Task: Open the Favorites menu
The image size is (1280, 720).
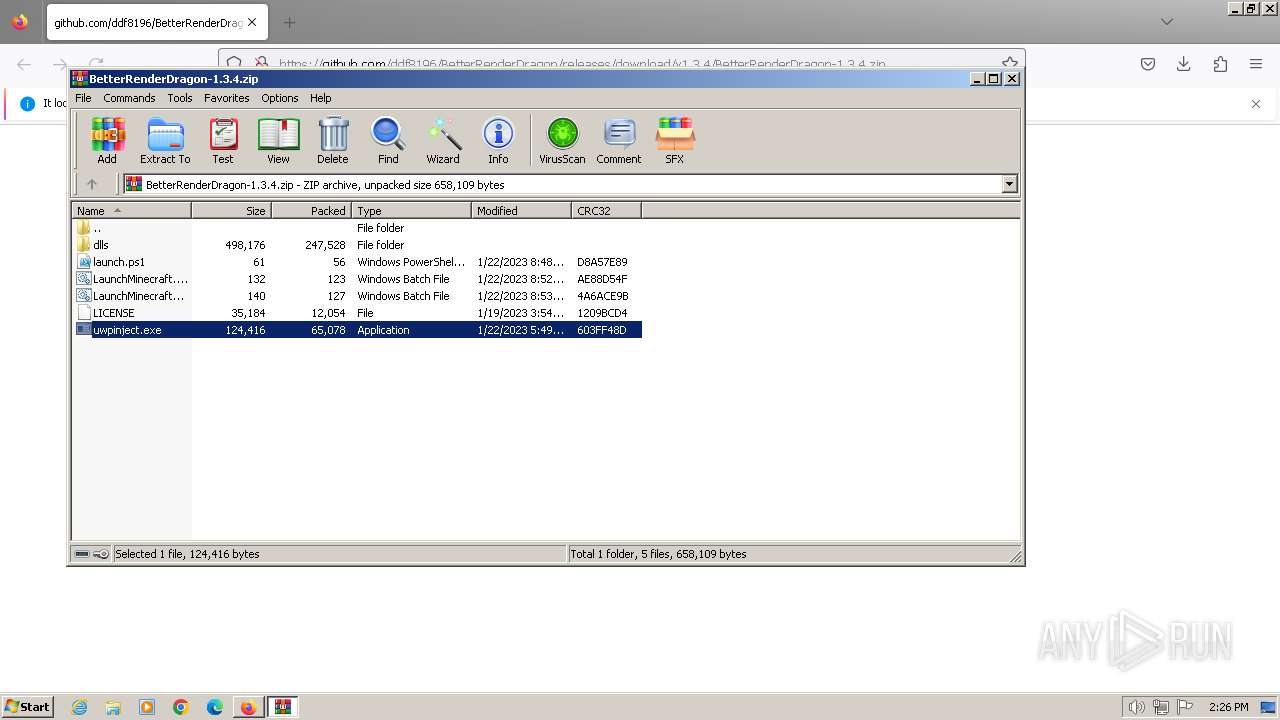Action: [227, 98]
